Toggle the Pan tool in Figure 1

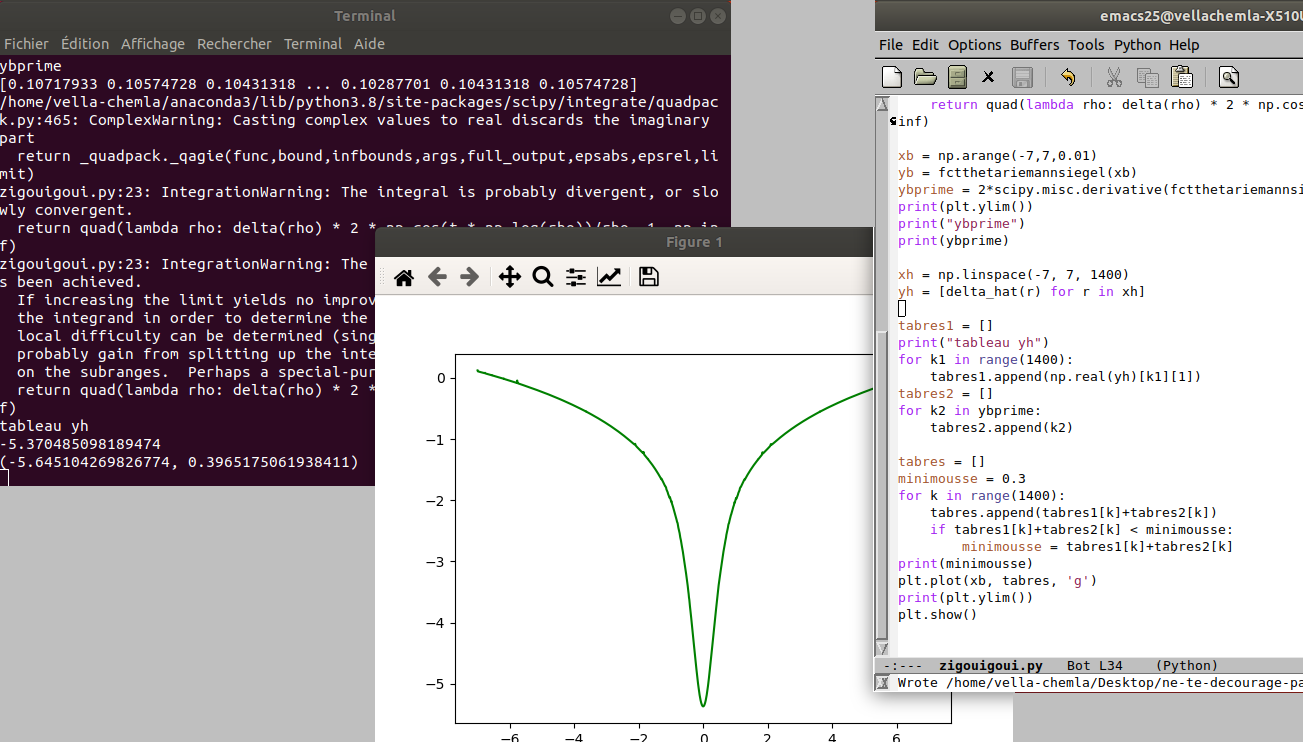pos(510,278)
